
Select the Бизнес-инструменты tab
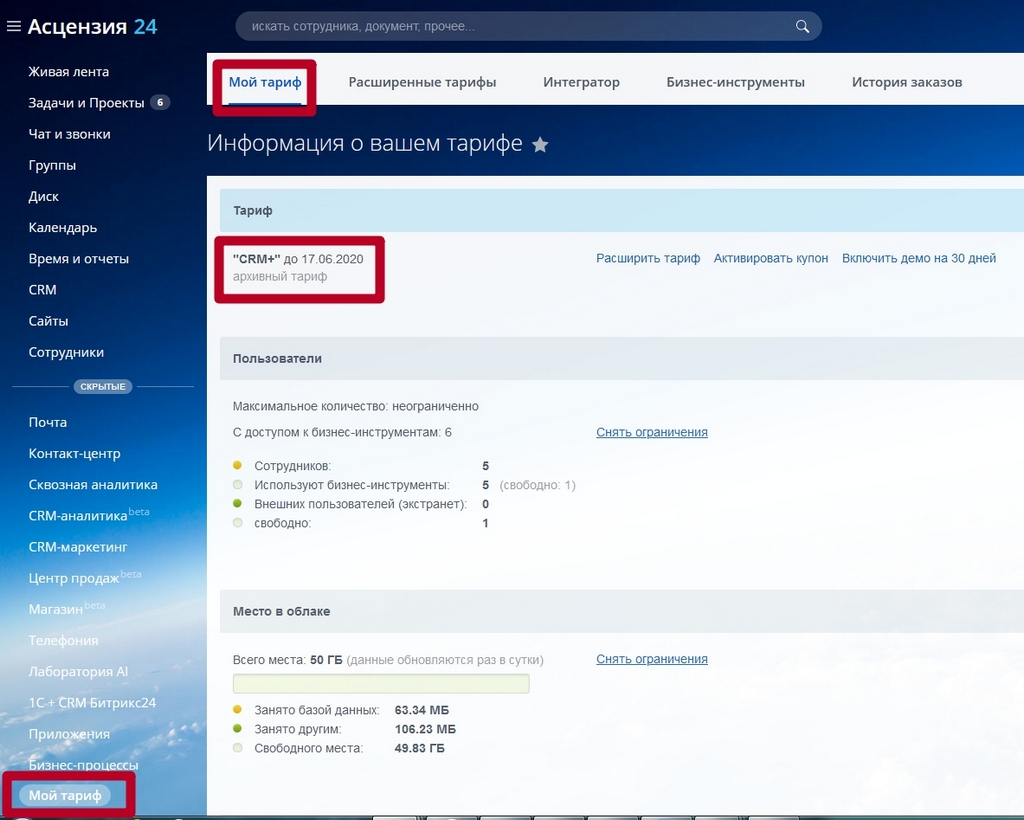pyautogui.click(x=735, y=82)
